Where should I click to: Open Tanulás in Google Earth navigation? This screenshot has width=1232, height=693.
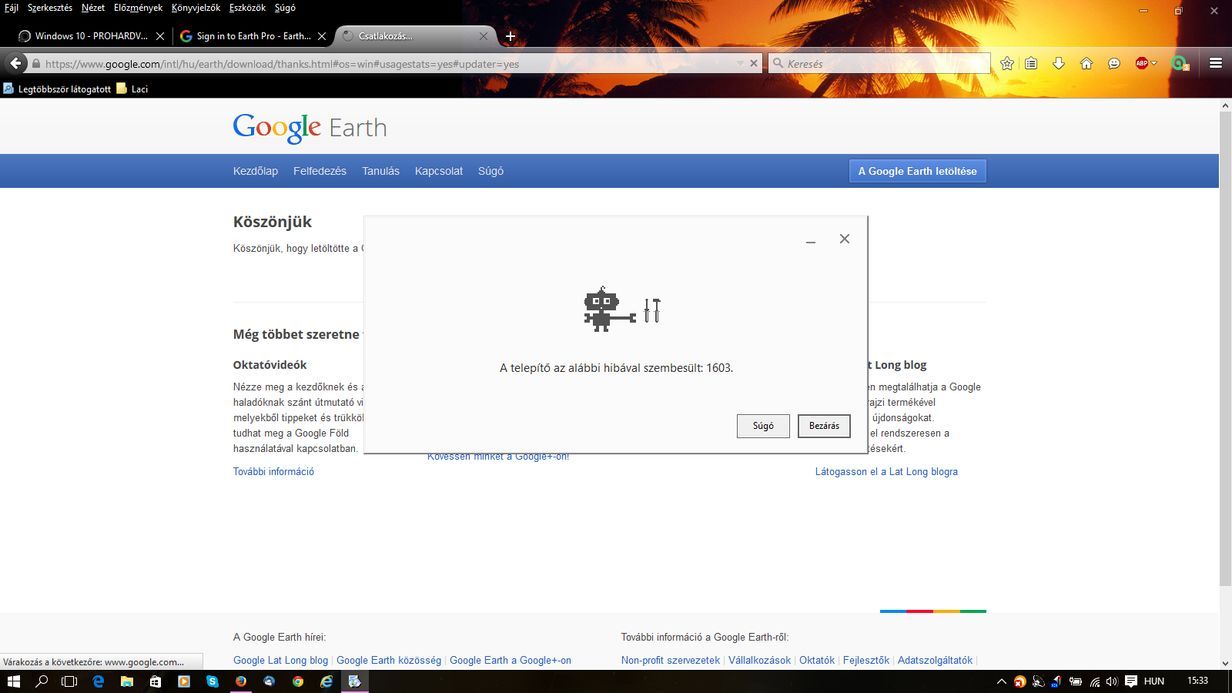click(x=380, y=171)
